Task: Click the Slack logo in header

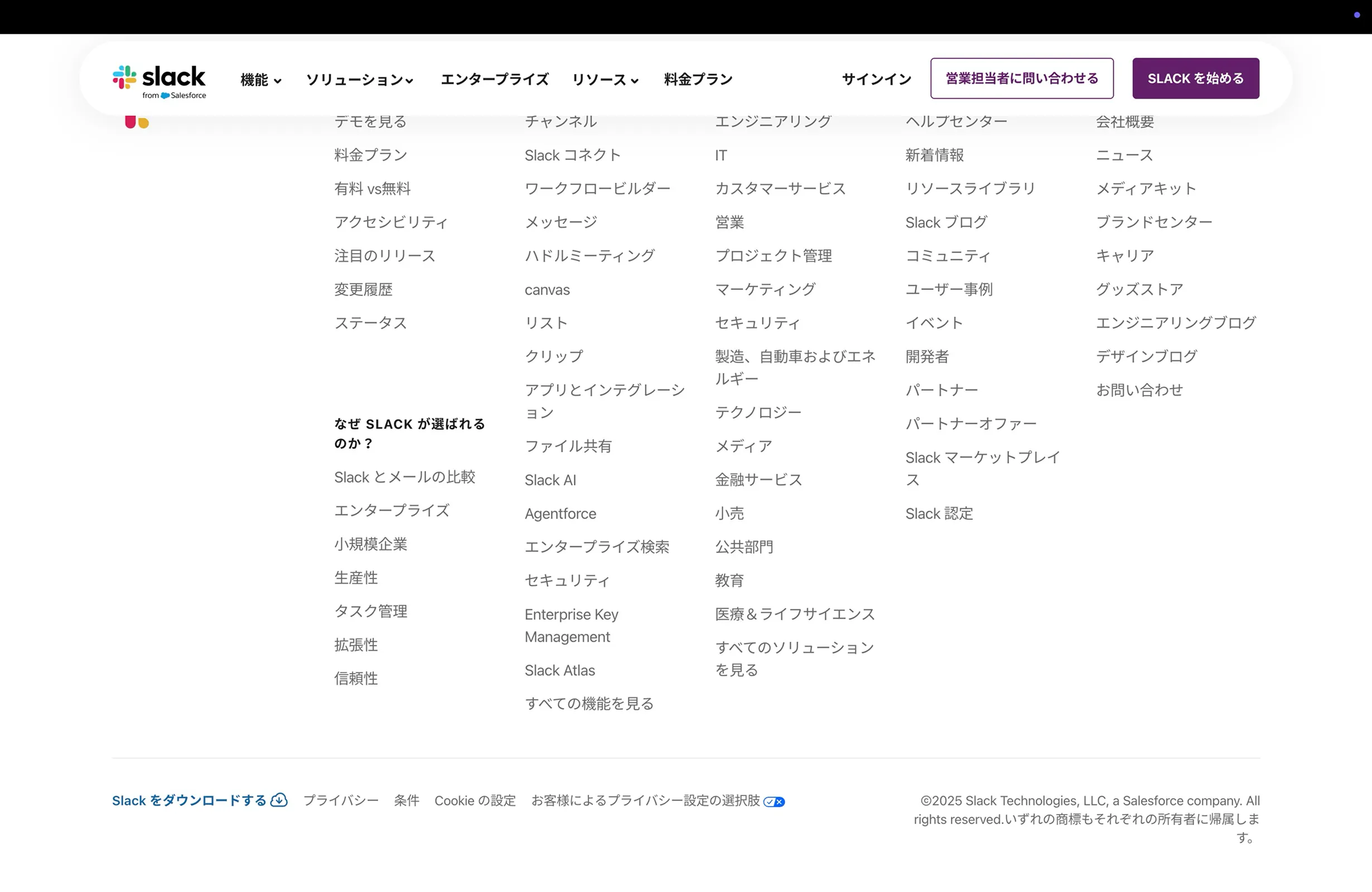Action: pyautogui.click(x=159, y=81)
